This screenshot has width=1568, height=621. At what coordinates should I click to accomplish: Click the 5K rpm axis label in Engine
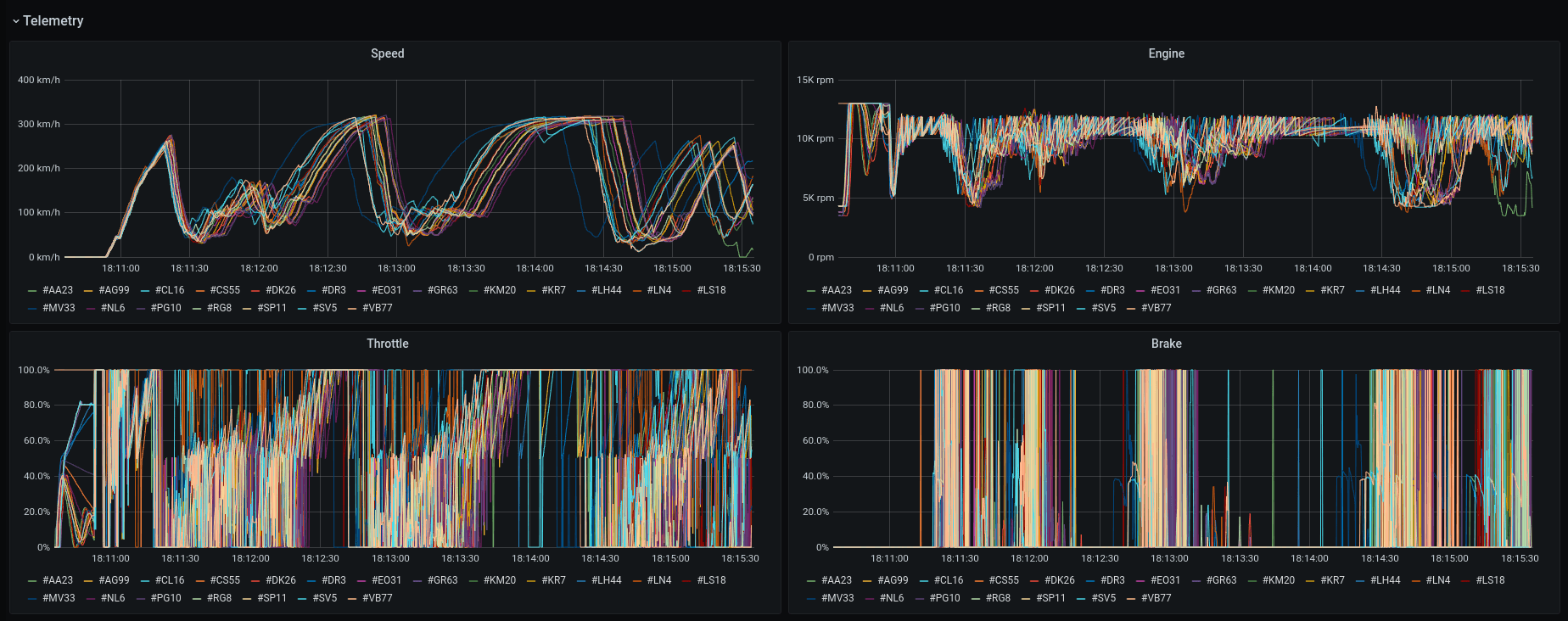pyautogui.click(x=818, y=198)
